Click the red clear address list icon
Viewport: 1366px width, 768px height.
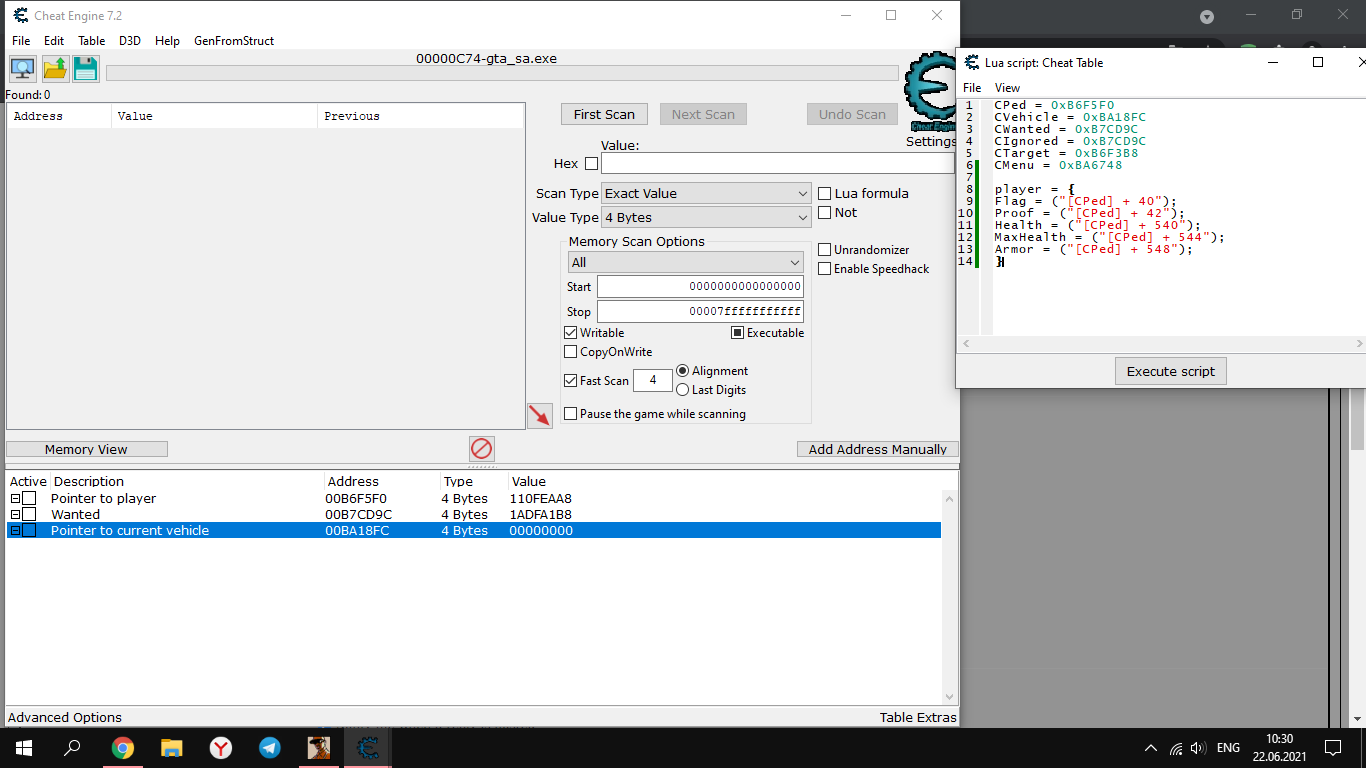coord(482,449)
